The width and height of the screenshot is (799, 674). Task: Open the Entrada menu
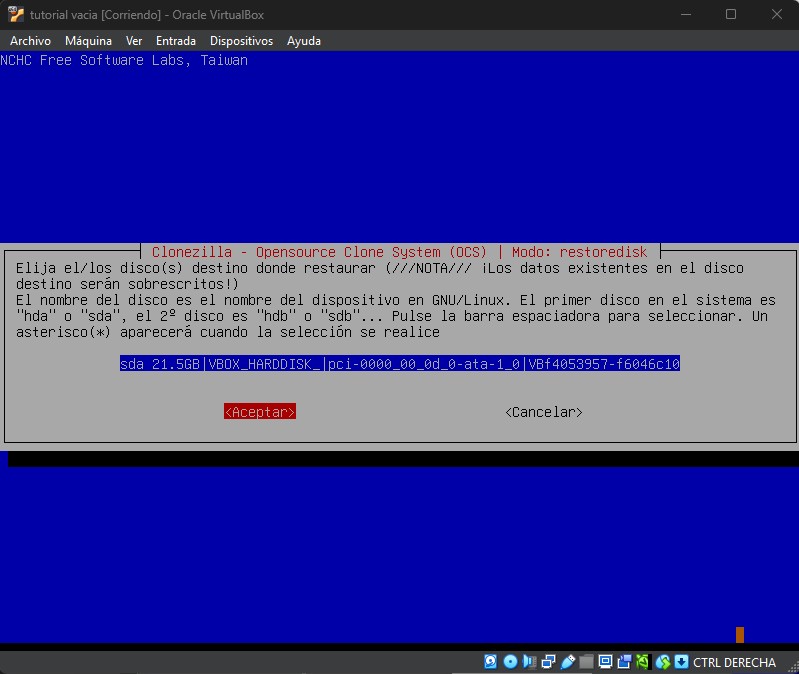point(176,41)
